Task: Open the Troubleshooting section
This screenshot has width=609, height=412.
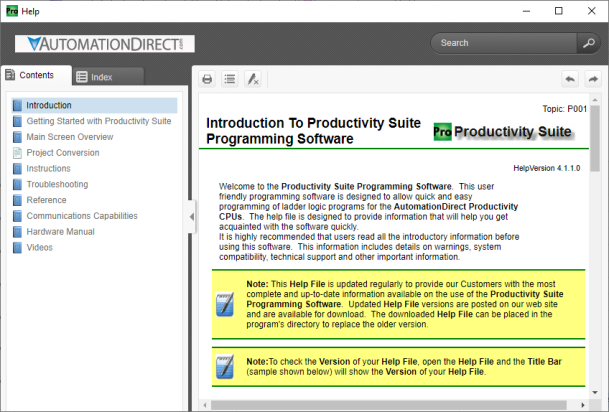Action: pos(56,184)
